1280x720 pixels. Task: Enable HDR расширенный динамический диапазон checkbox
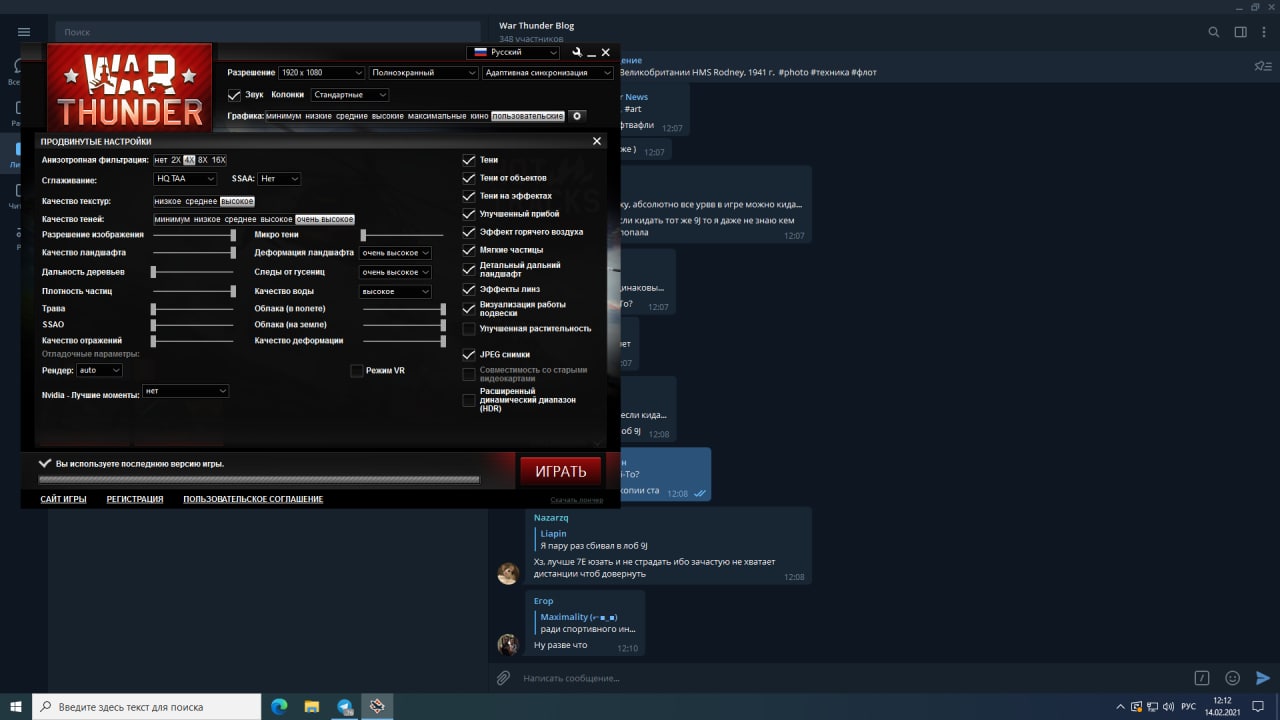tap(469, 400)
